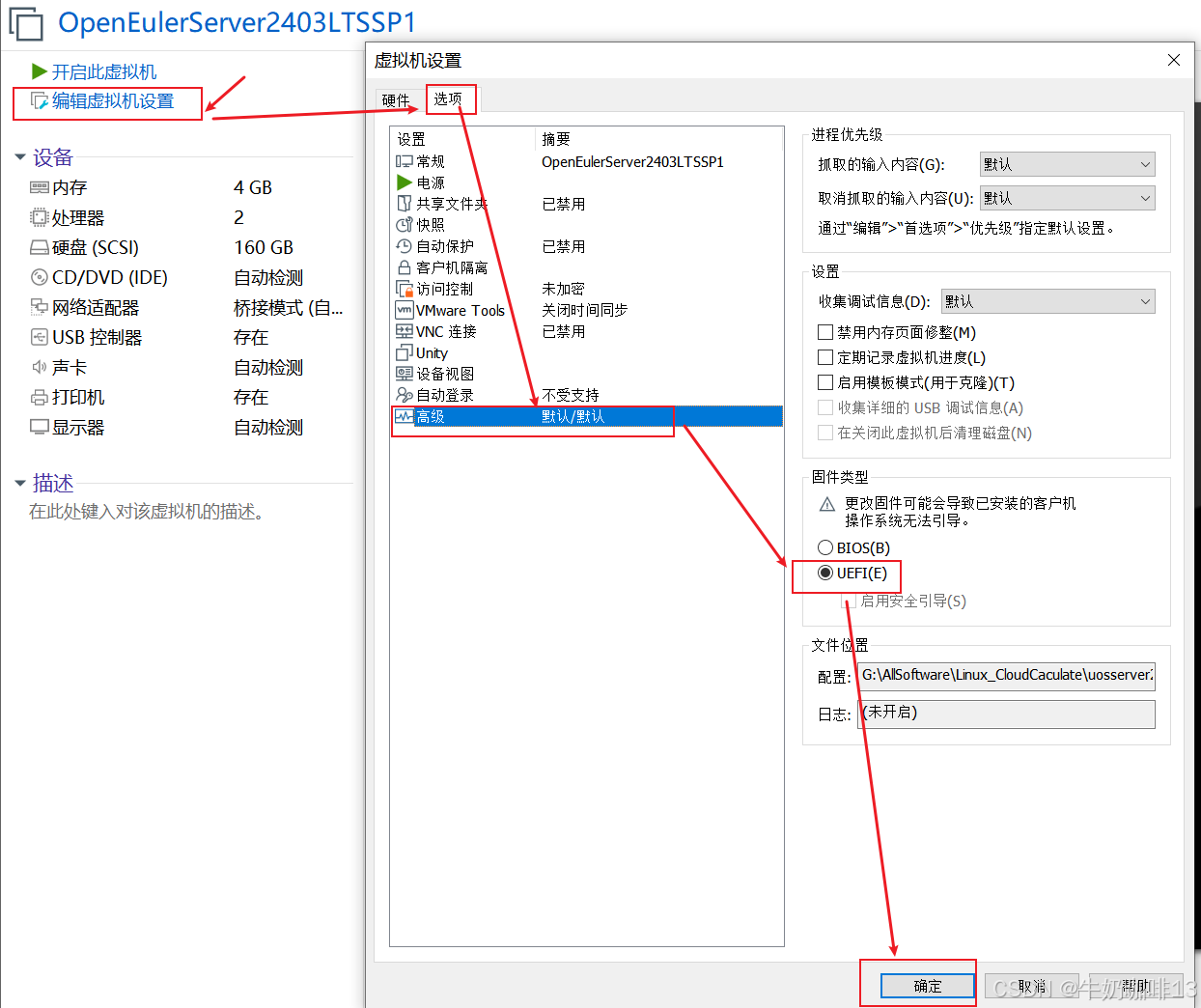
Task: Click the 打印机 printer icon
Action: coord(40,397)
